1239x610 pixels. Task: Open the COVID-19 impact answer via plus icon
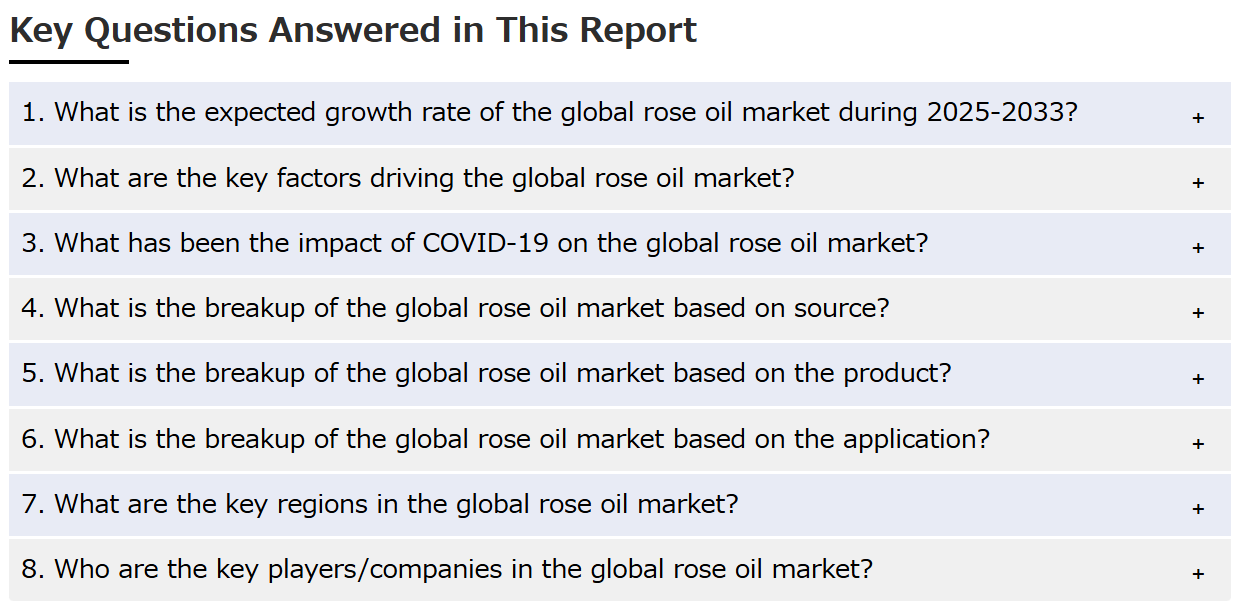(x=1198, y=248)
